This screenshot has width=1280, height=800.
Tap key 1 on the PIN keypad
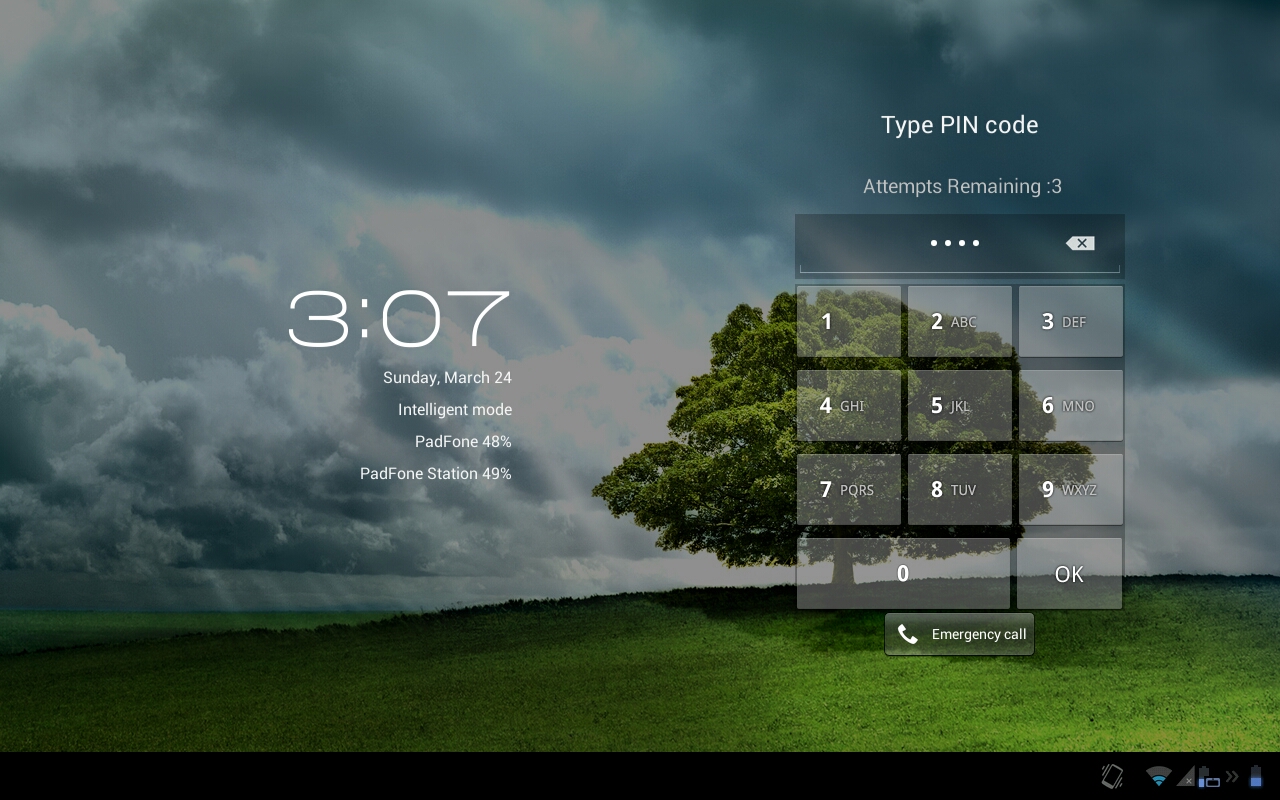point(849,321)
